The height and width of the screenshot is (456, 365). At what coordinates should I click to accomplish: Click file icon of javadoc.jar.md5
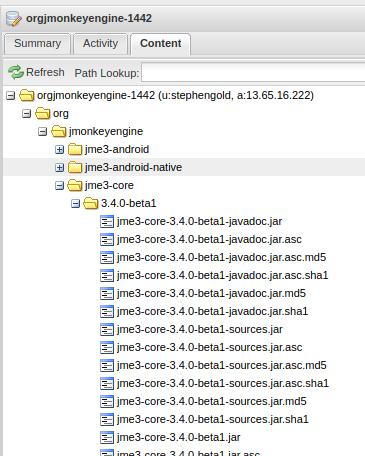(x=107, y=293)
